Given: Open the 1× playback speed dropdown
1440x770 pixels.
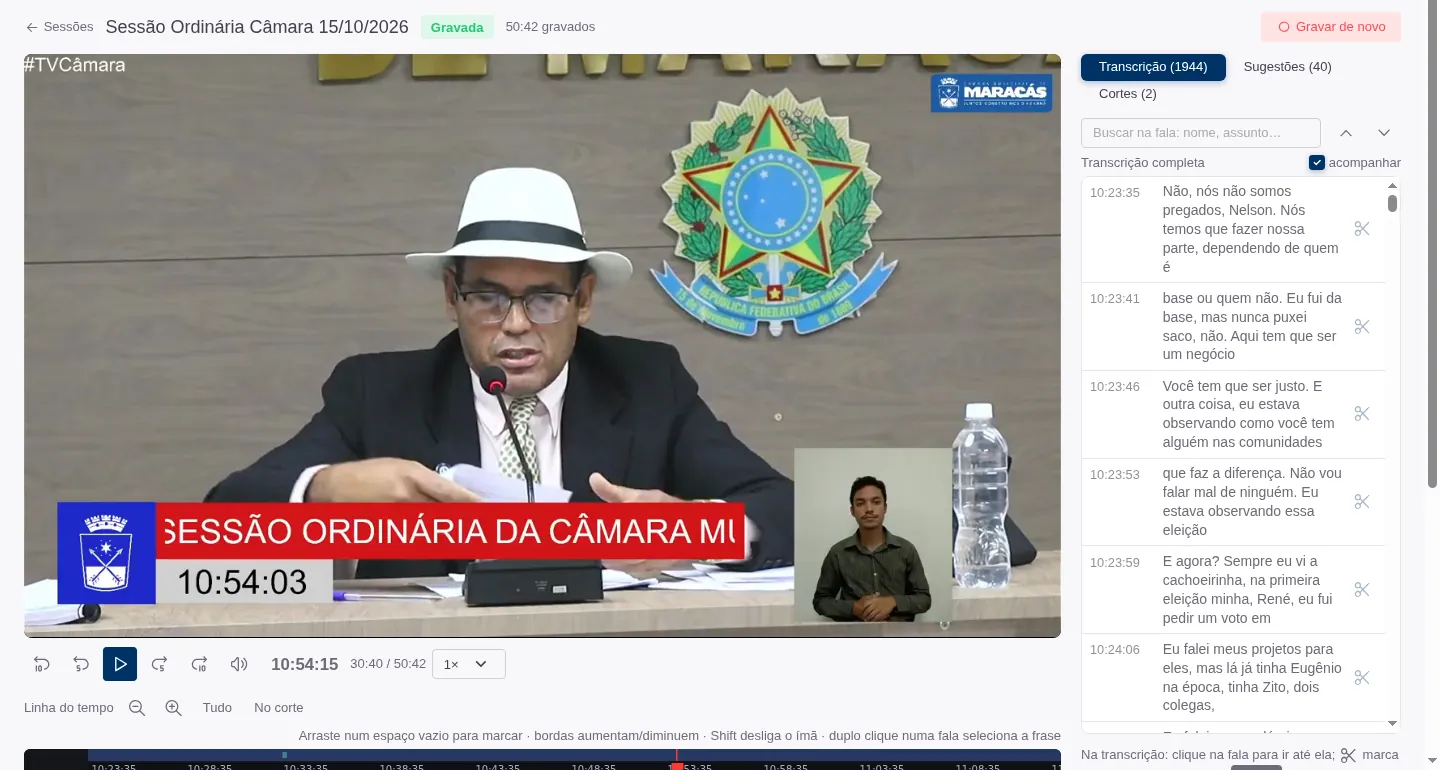Looking at the screenshot, I should [x=469, y=664].
